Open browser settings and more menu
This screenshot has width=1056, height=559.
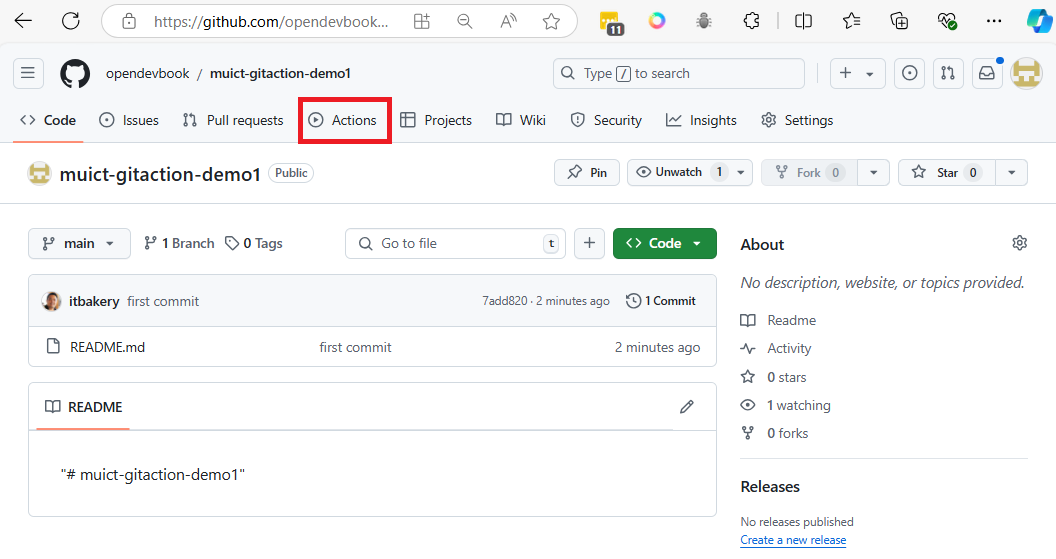pyautogui.click(x=994, y=21)
